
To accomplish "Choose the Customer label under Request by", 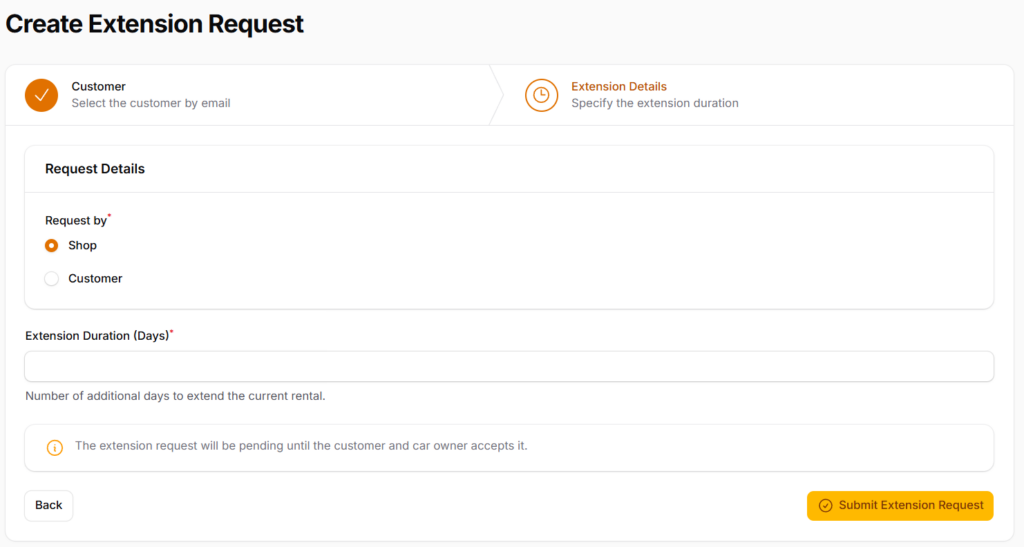I will point(95,279).
